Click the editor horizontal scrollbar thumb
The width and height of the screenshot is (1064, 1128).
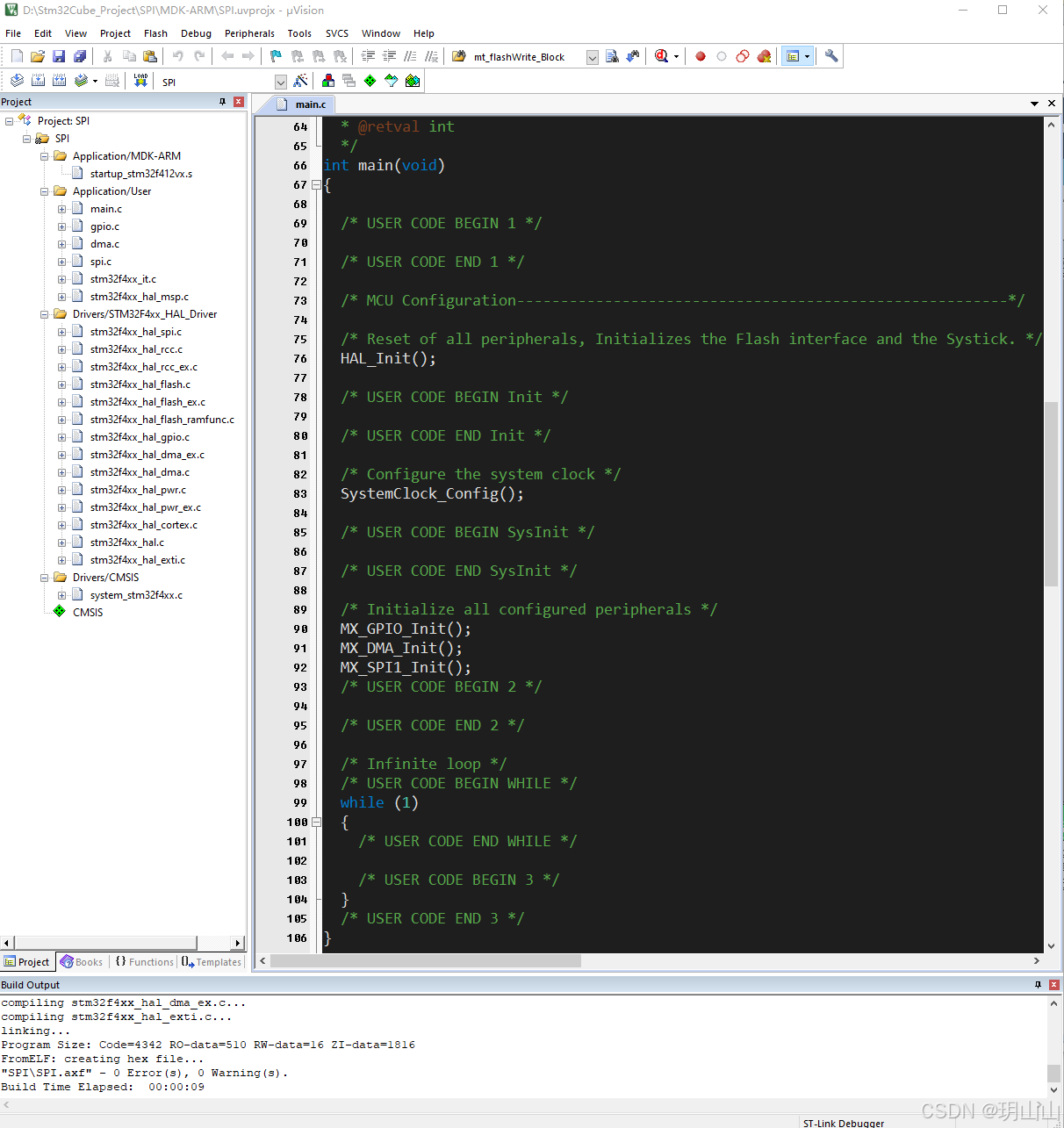click(x=426, y=960)
